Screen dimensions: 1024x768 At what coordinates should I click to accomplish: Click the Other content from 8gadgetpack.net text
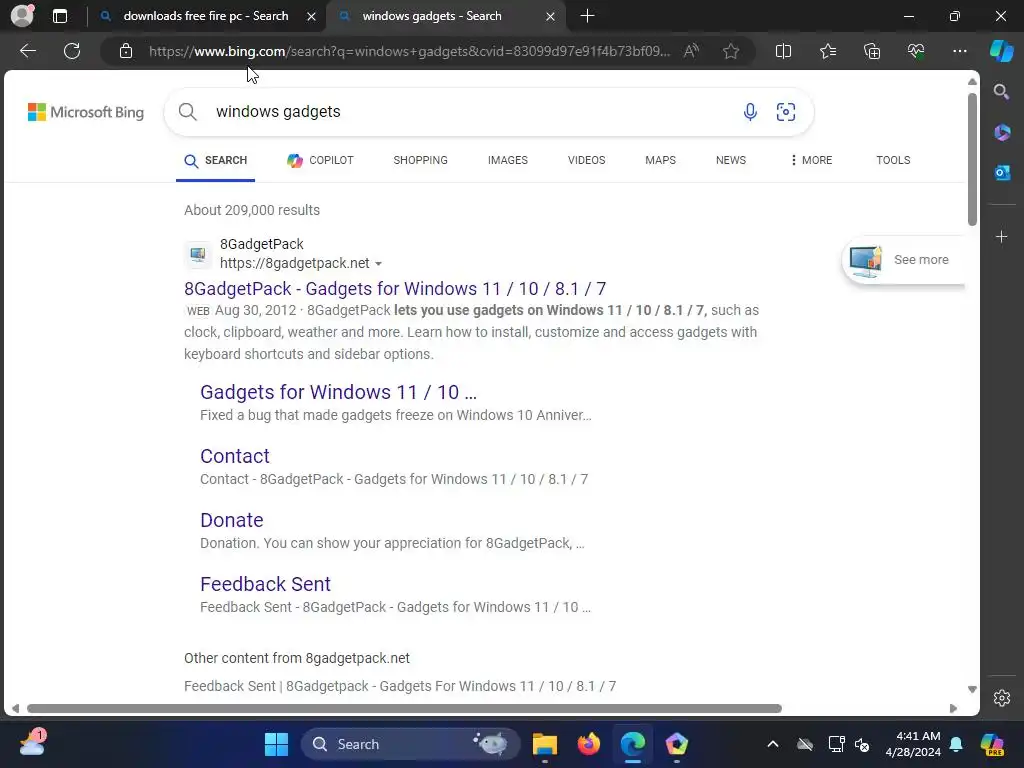(x=297, y=658)
